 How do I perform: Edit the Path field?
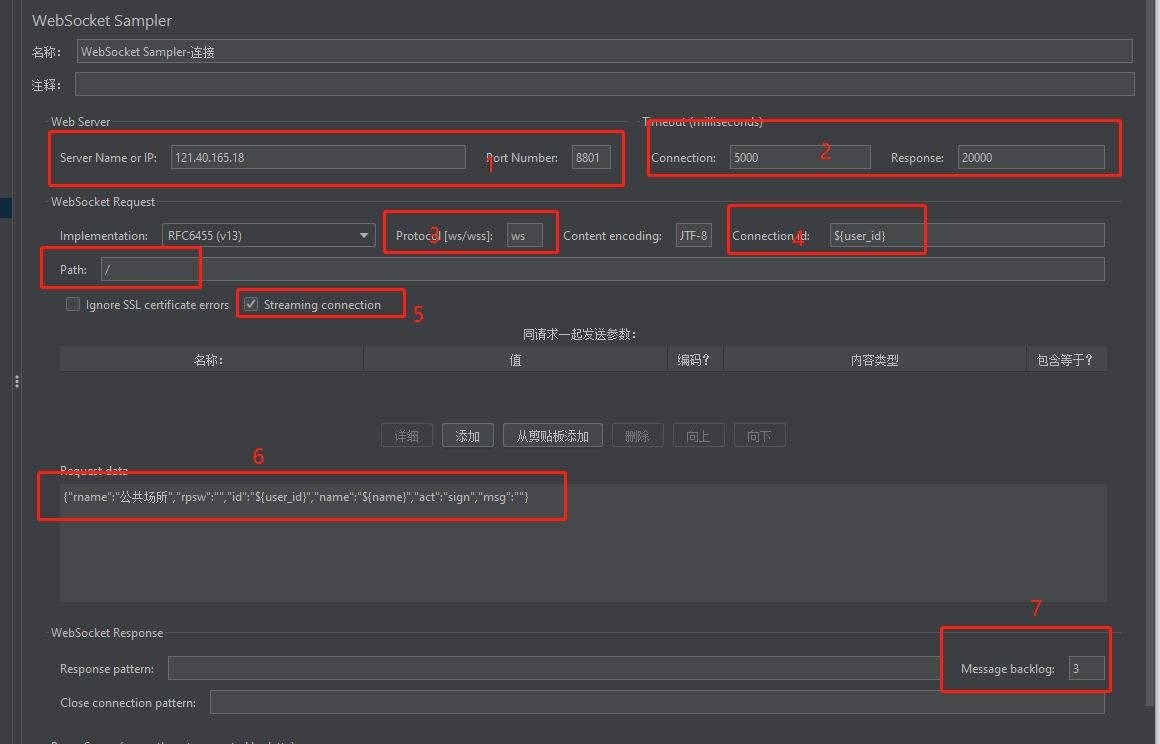point(602,269)
